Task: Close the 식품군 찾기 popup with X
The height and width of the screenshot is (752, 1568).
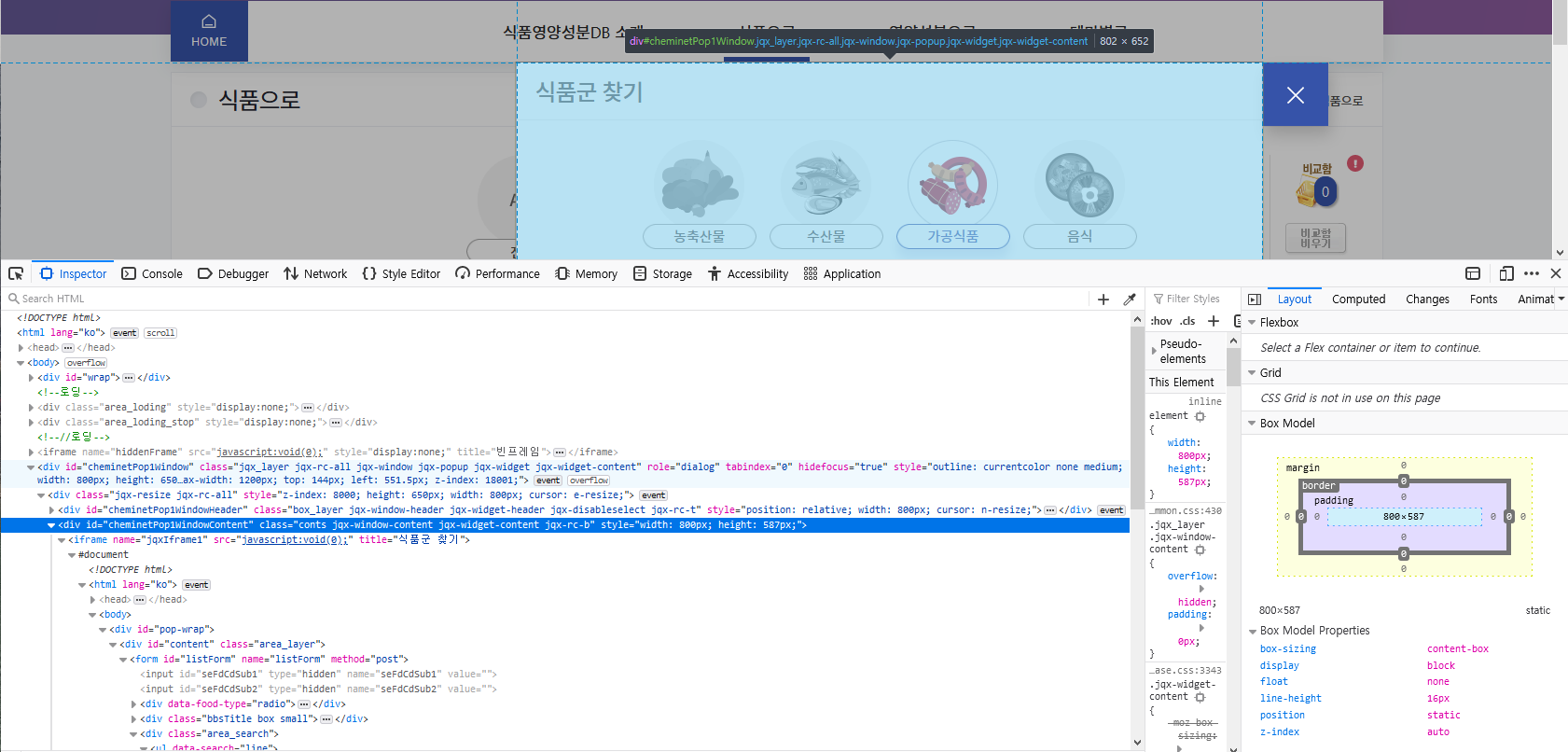Action: tap(1296, 95)
